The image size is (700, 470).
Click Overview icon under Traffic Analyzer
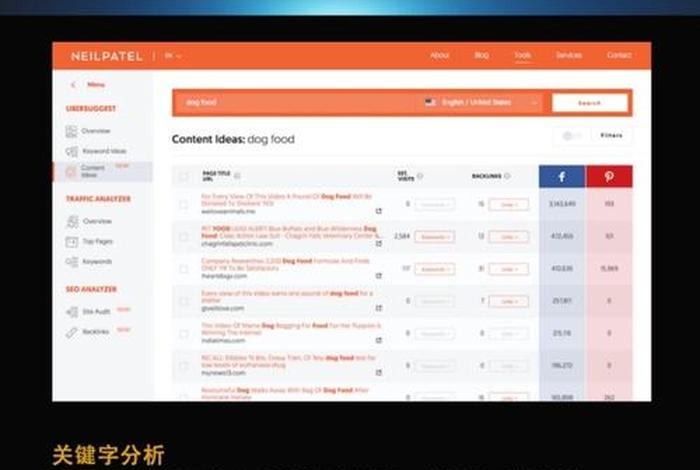click(x=72, y=221)
